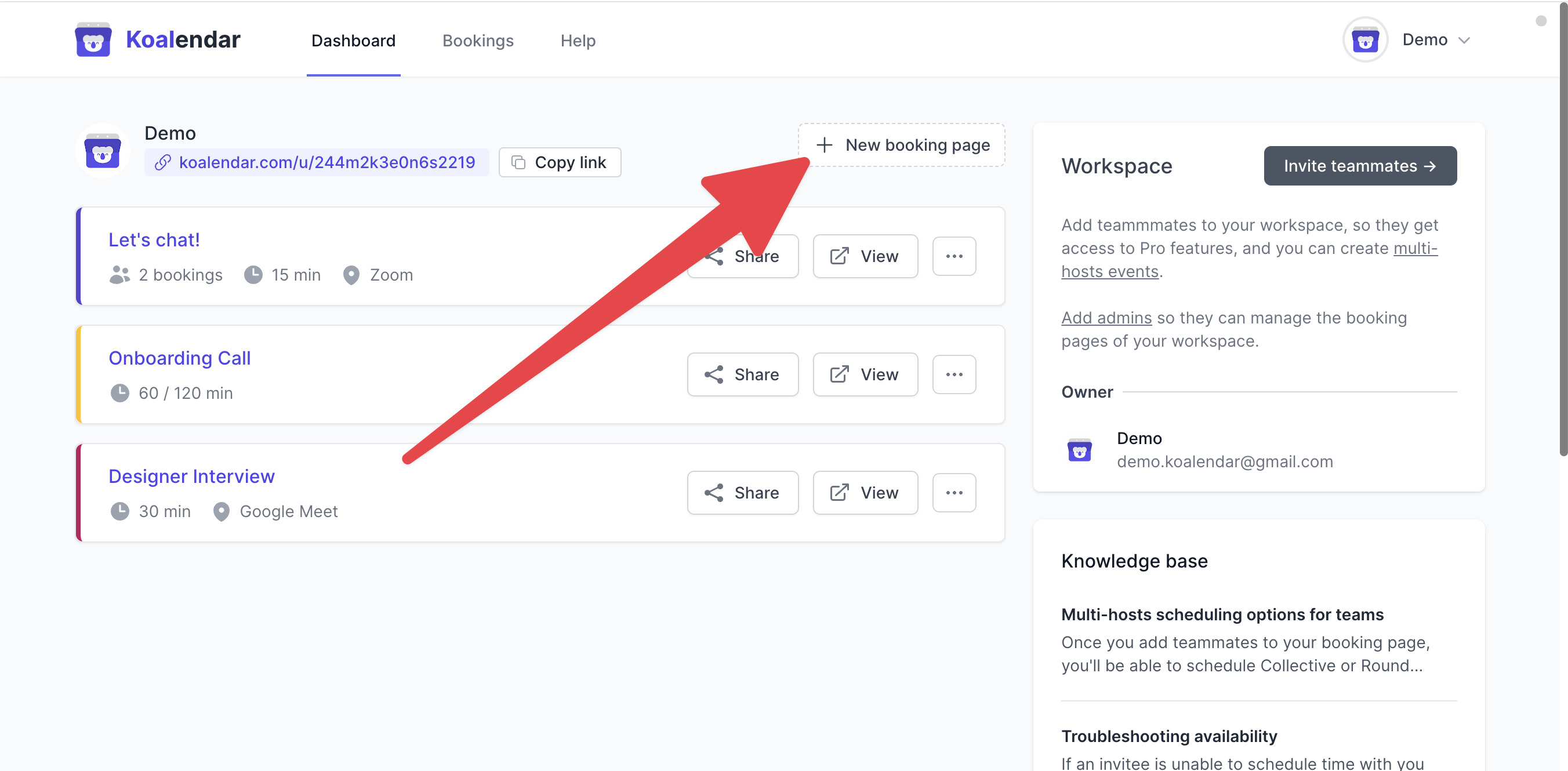The image size is (1568, 771).
Task: Click the Copy link button
Action: 560,162
